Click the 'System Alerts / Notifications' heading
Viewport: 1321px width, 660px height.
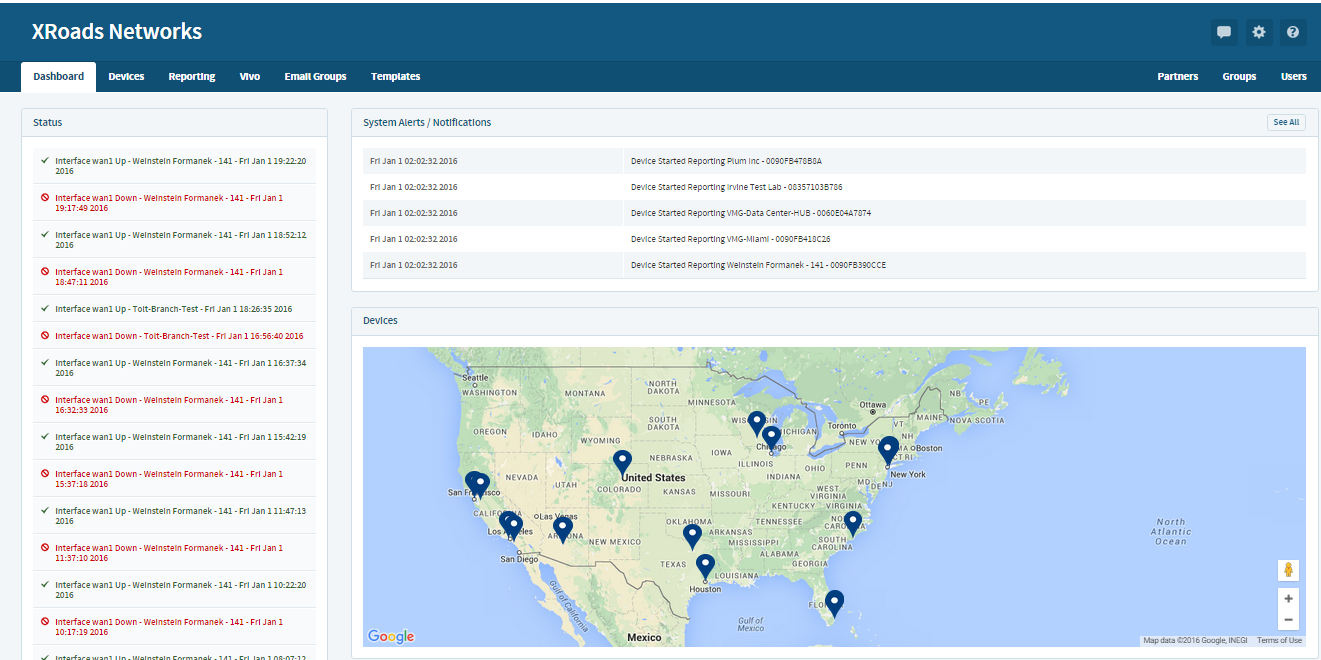click(427, 122)
